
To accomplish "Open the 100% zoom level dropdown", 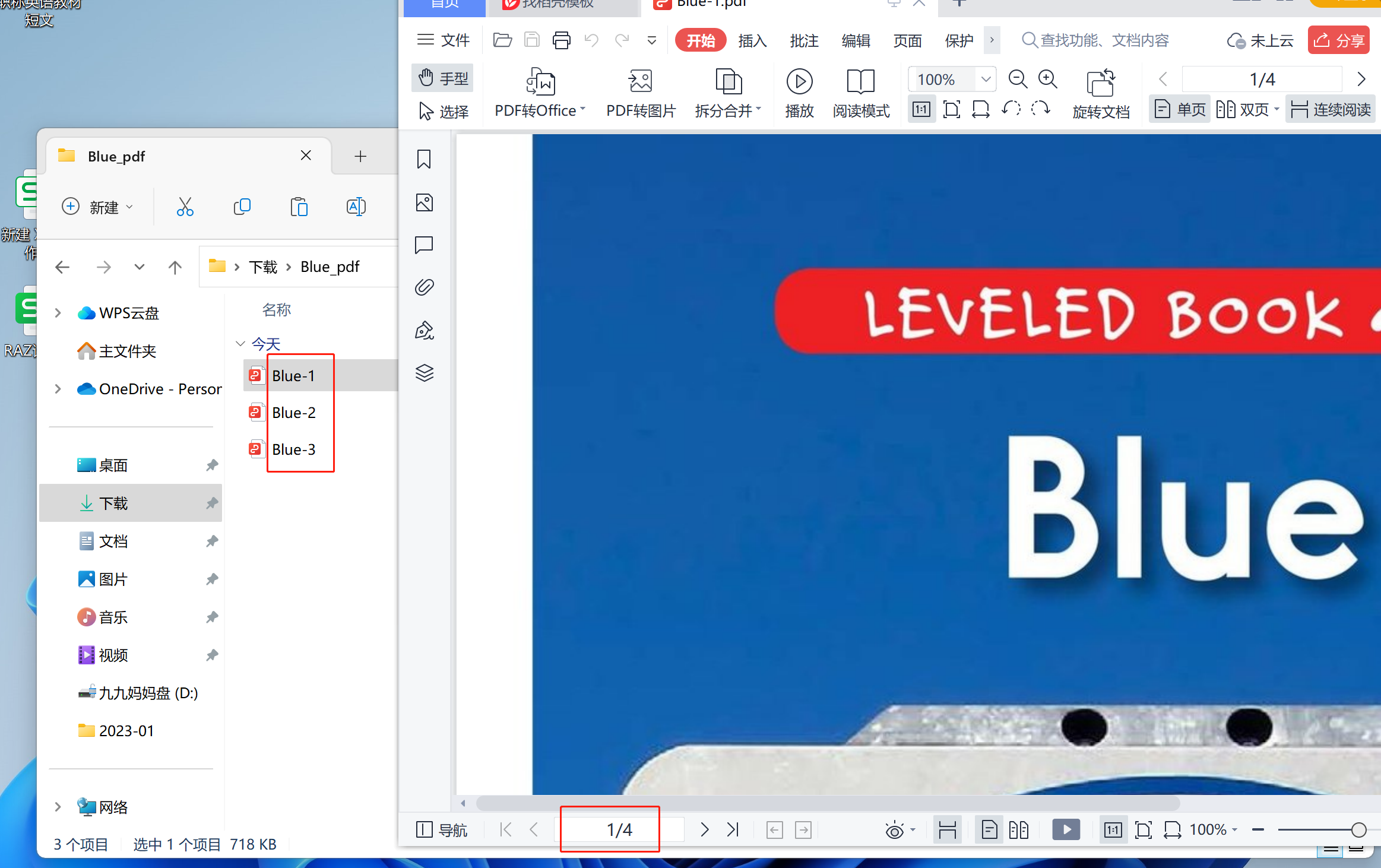I will pyautogui.click(x=985, y=79).
